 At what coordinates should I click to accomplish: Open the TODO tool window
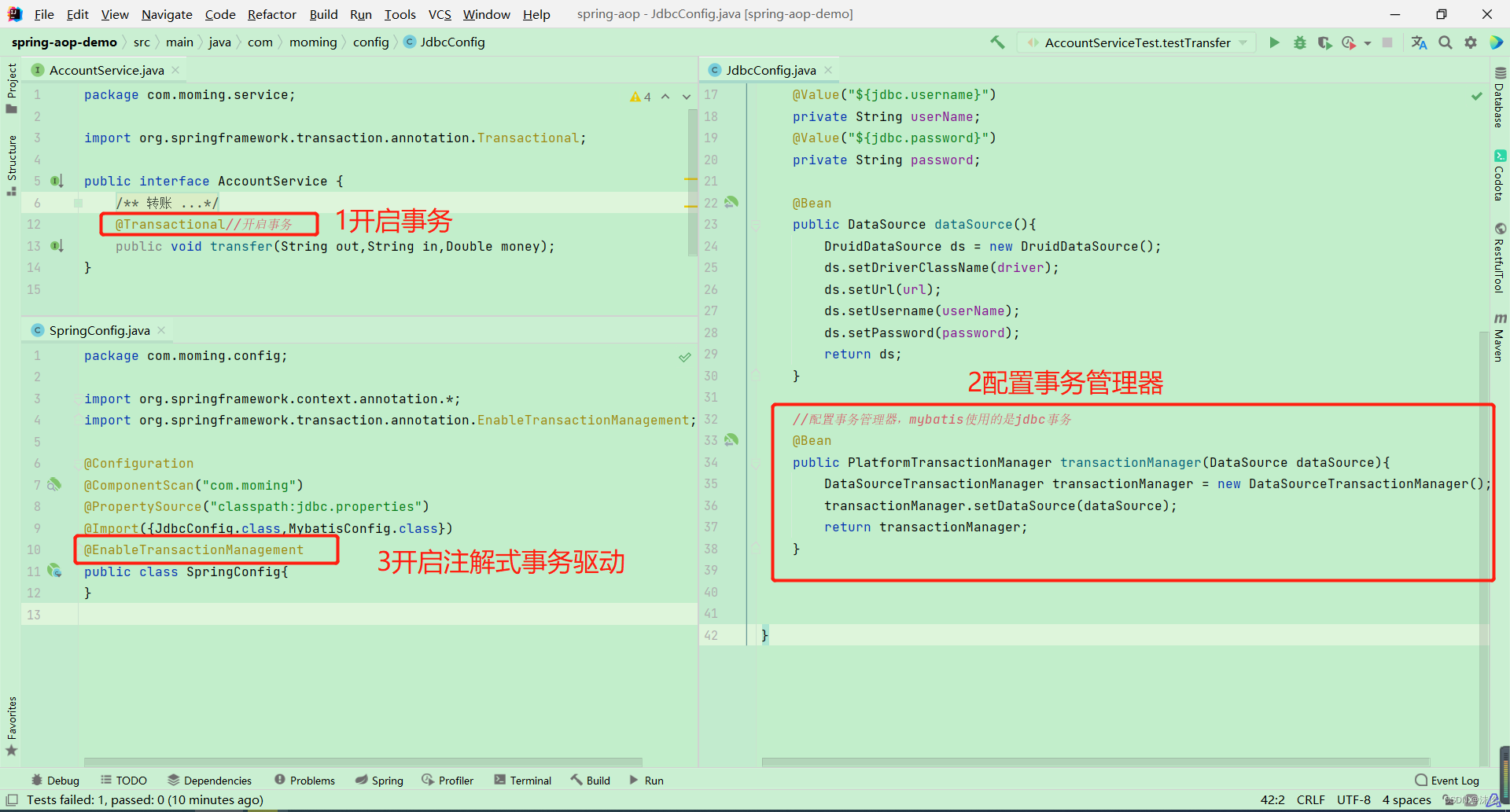pos(123,781)
